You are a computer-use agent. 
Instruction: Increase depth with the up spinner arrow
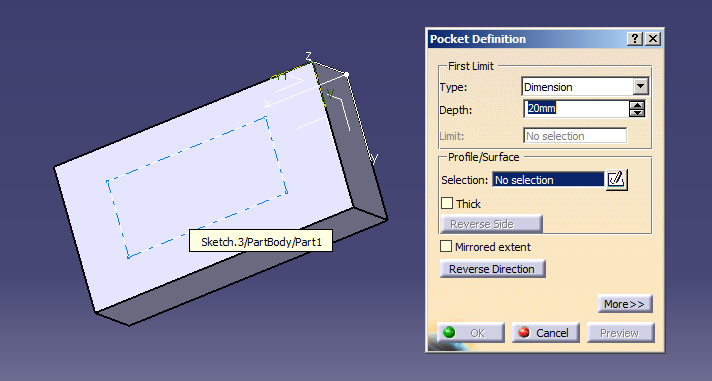click(637, 105)
